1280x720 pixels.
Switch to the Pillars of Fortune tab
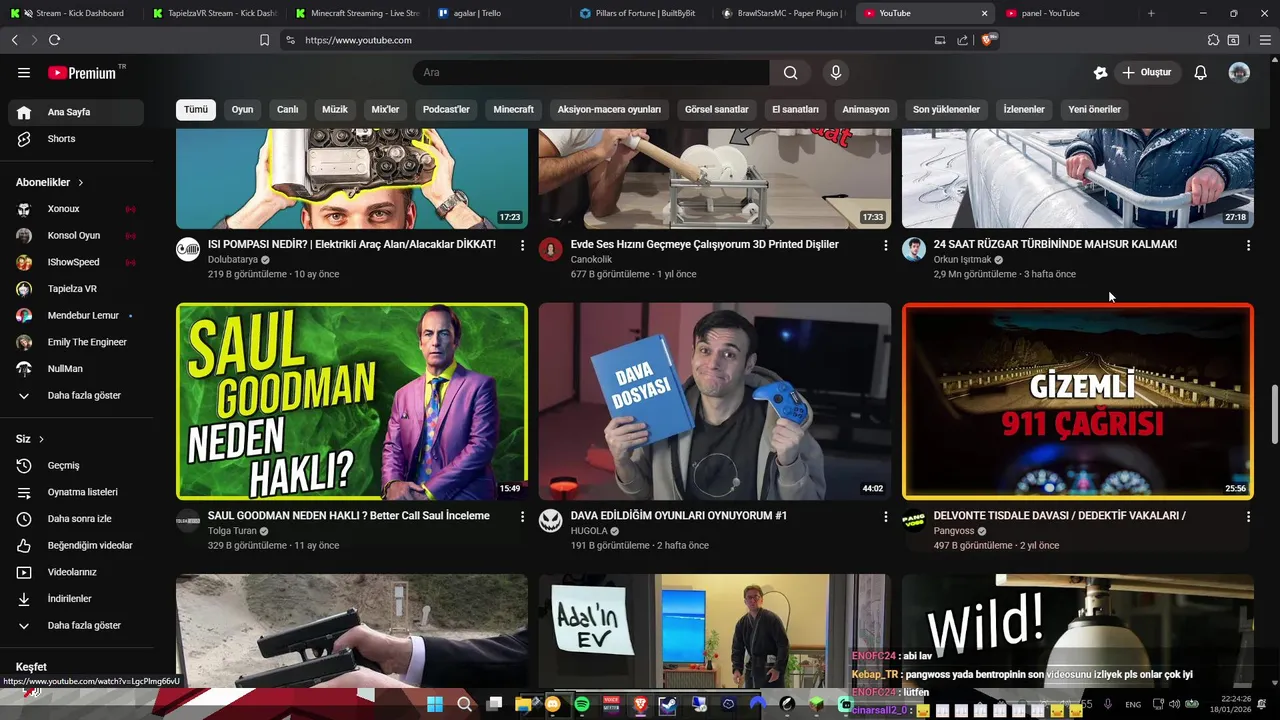(640, 13)
